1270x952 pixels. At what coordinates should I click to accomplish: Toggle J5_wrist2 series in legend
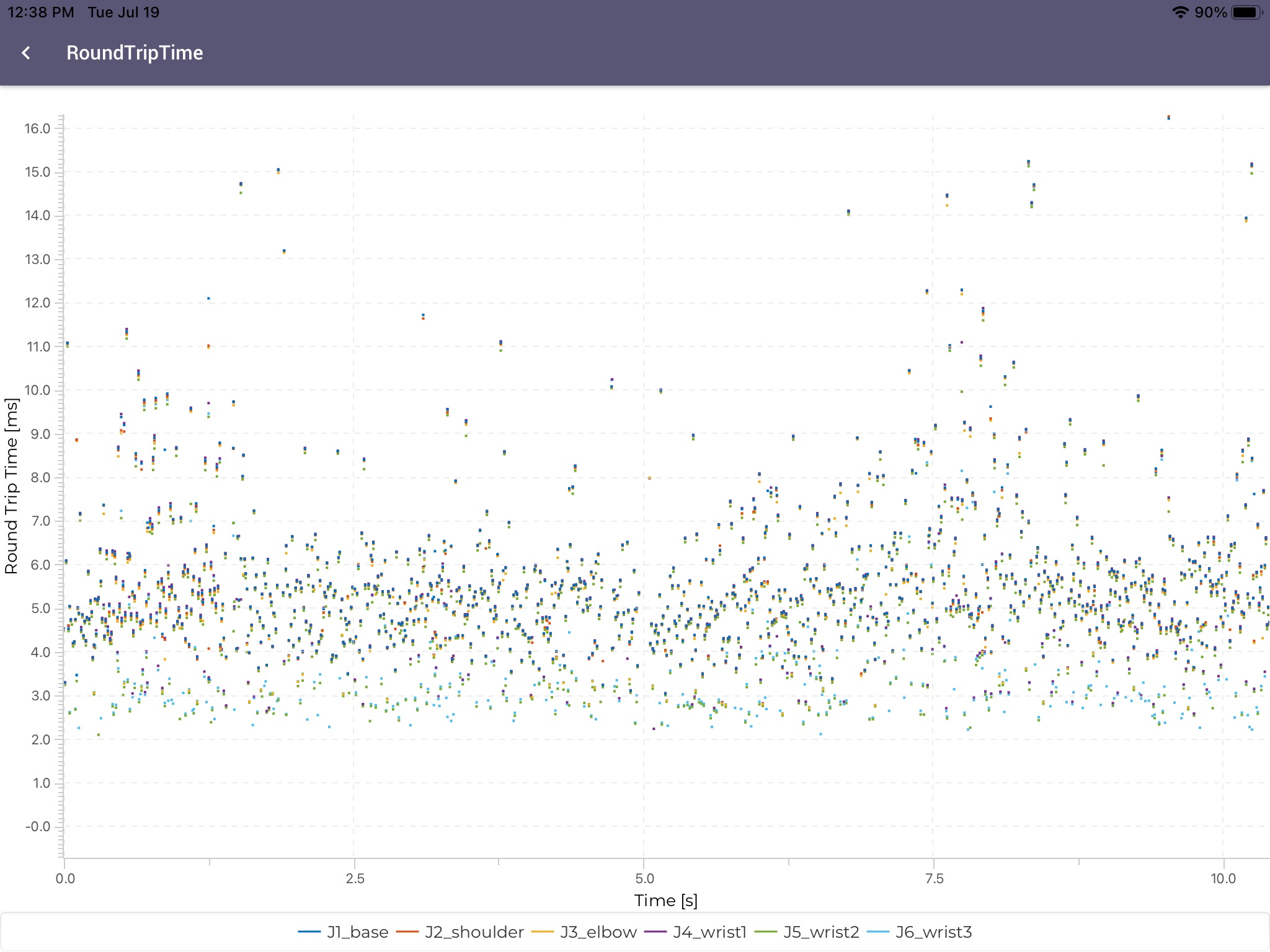click(x=807, y=932)
